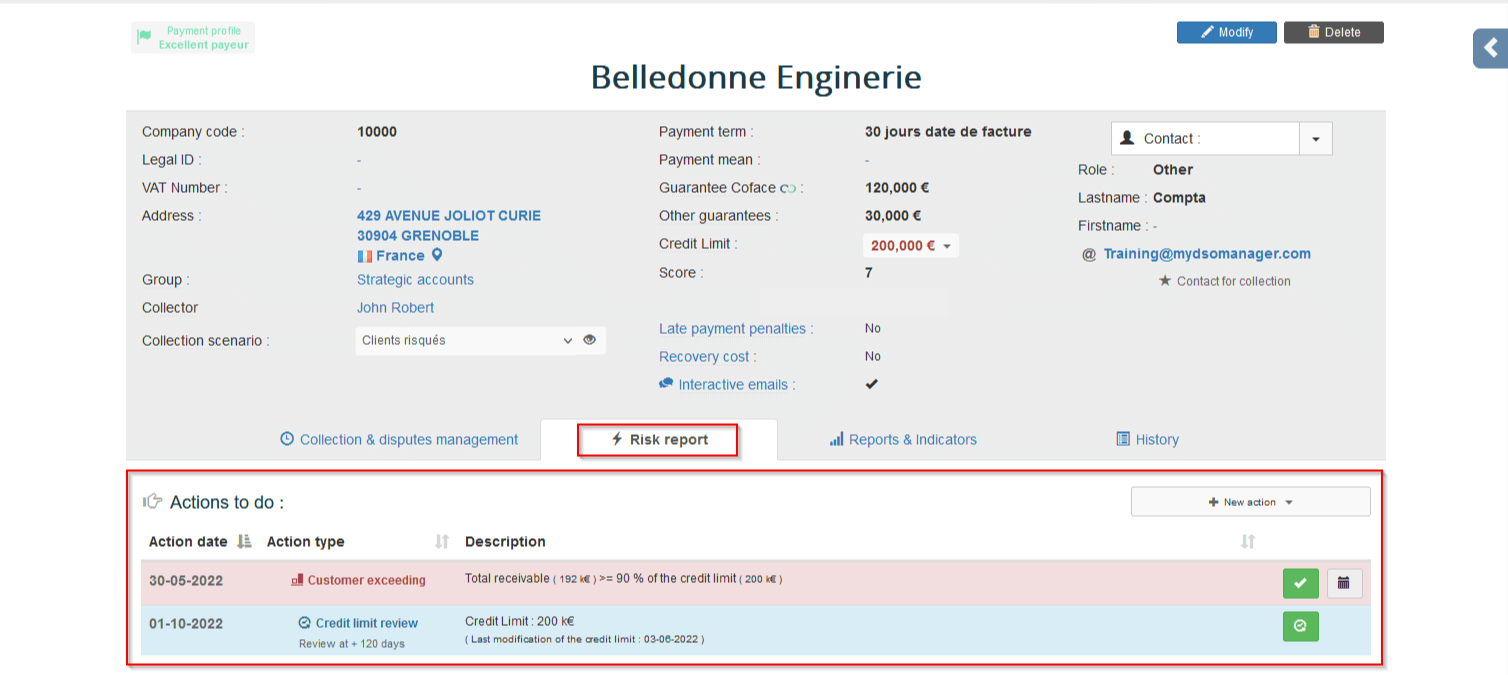Viewport: 1508px width, 675px height.
Task: Click the sort arrows next to Action type
Action: pos(442,542)
